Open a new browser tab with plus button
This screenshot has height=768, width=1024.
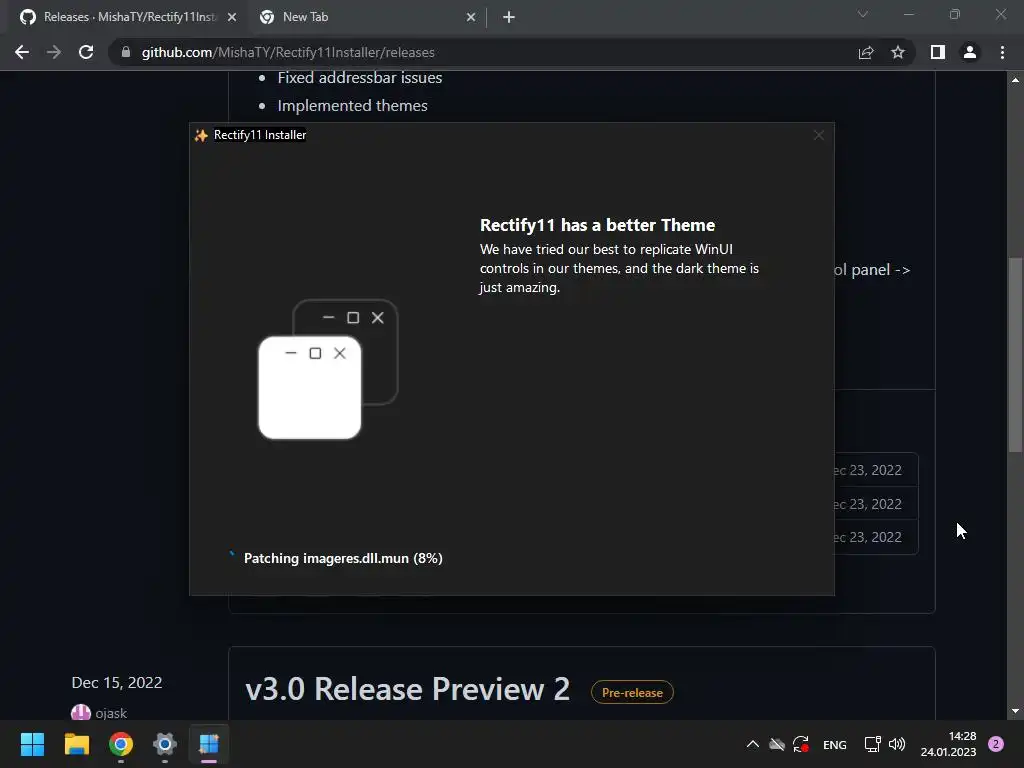pyautogui.click(x=509, y=17)
